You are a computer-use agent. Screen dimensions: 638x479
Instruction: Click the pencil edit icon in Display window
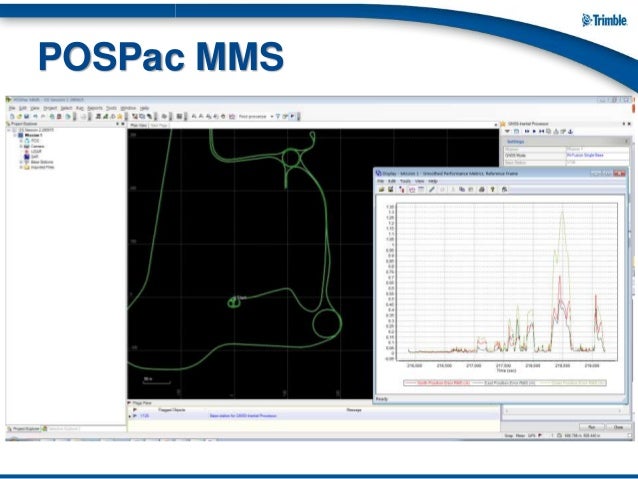432,189
